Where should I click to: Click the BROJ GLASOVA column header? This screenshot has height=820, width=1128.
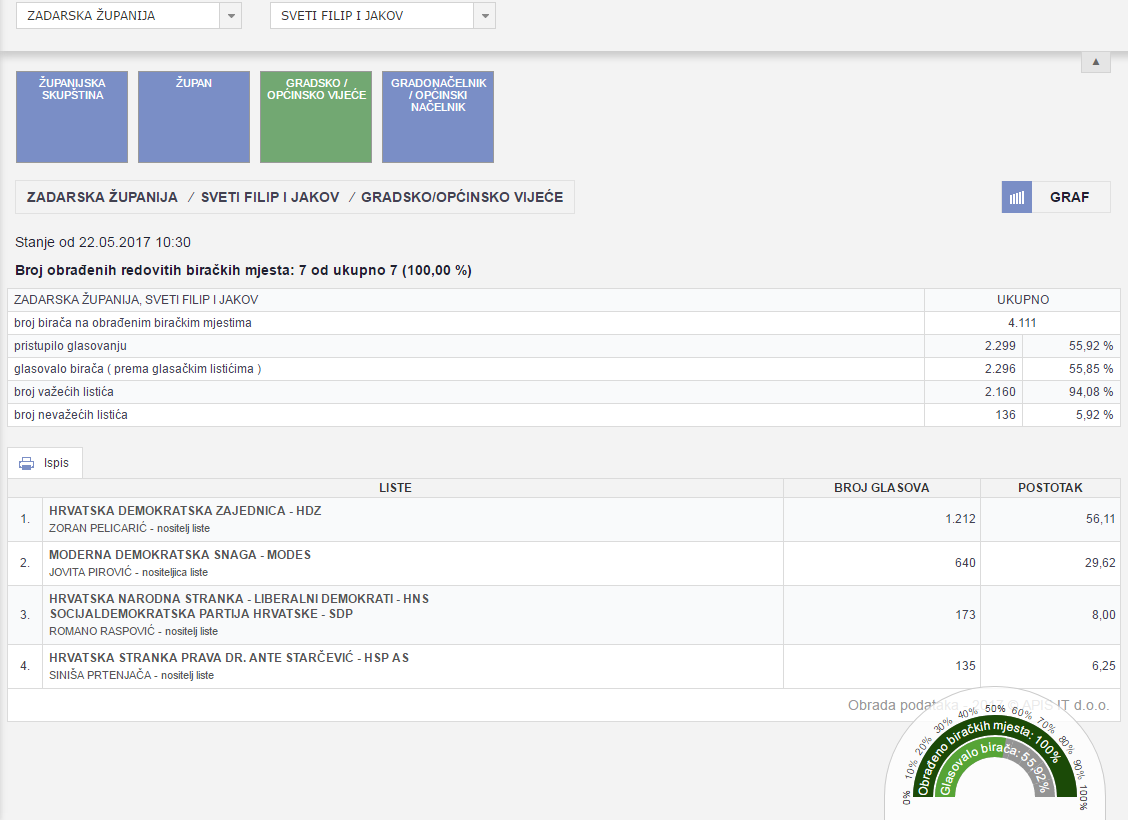coord(882,488)
